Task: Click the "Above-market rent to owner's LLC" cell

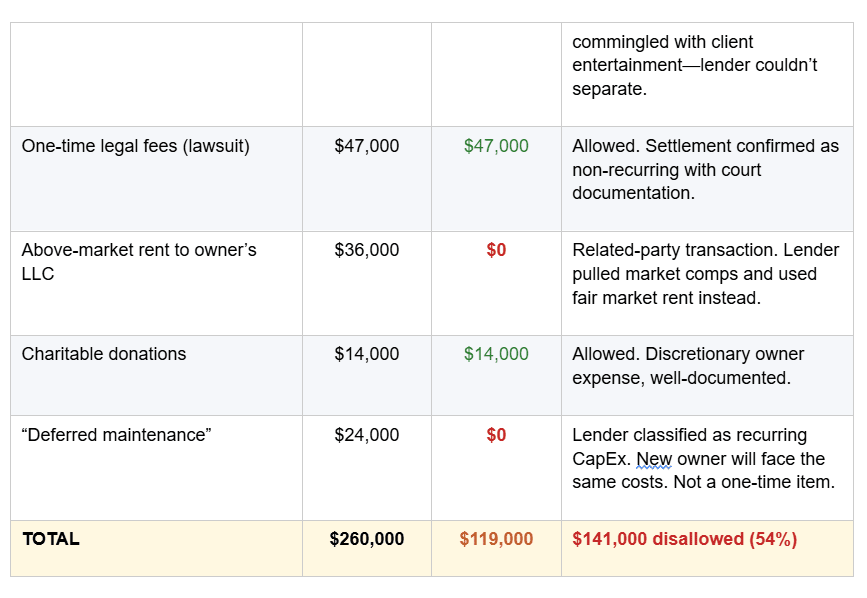Action: [139, 262]
